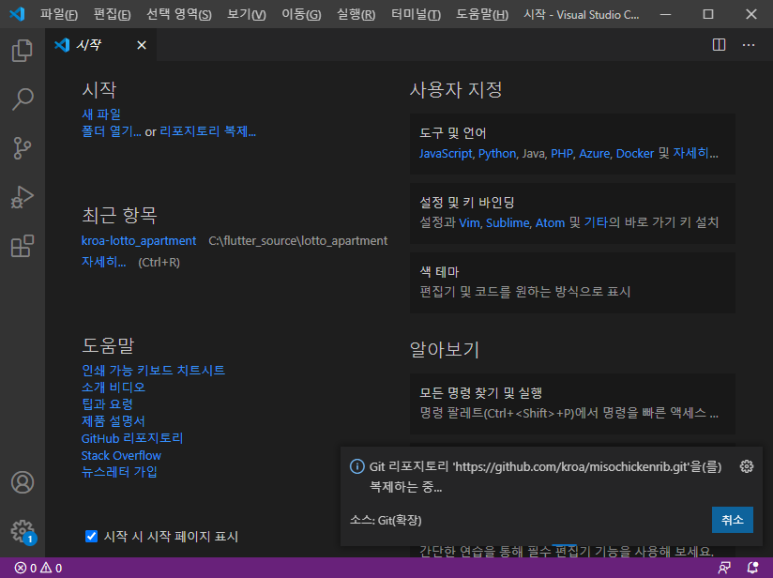The width and height of the screenshot is (773, 578).
Task: Uncheck 시작 시 시작 페이지 표시 checkbox
Action: point(91,536)
